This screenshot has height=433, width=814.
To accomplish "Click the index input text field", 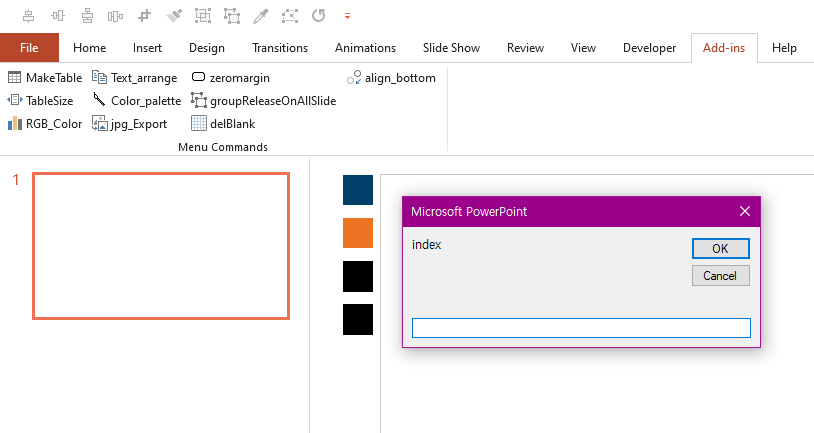I will (581, 328).
